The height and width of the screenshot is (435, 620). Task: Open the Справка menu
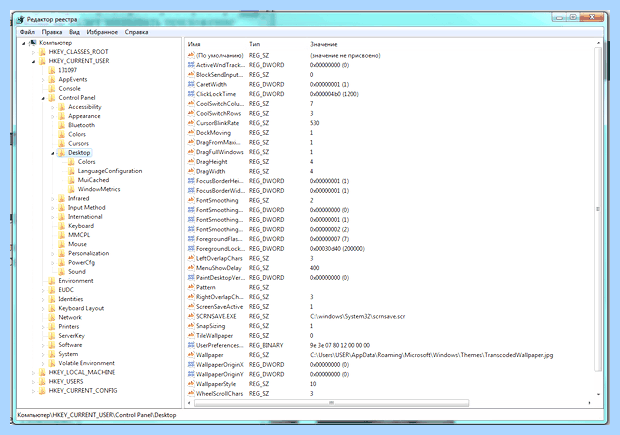click(x=136, y=32)
